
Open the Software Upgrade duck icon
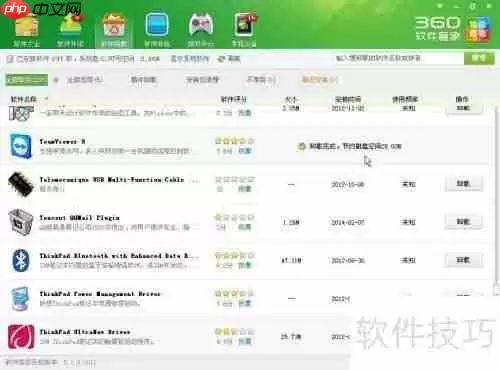70,31
